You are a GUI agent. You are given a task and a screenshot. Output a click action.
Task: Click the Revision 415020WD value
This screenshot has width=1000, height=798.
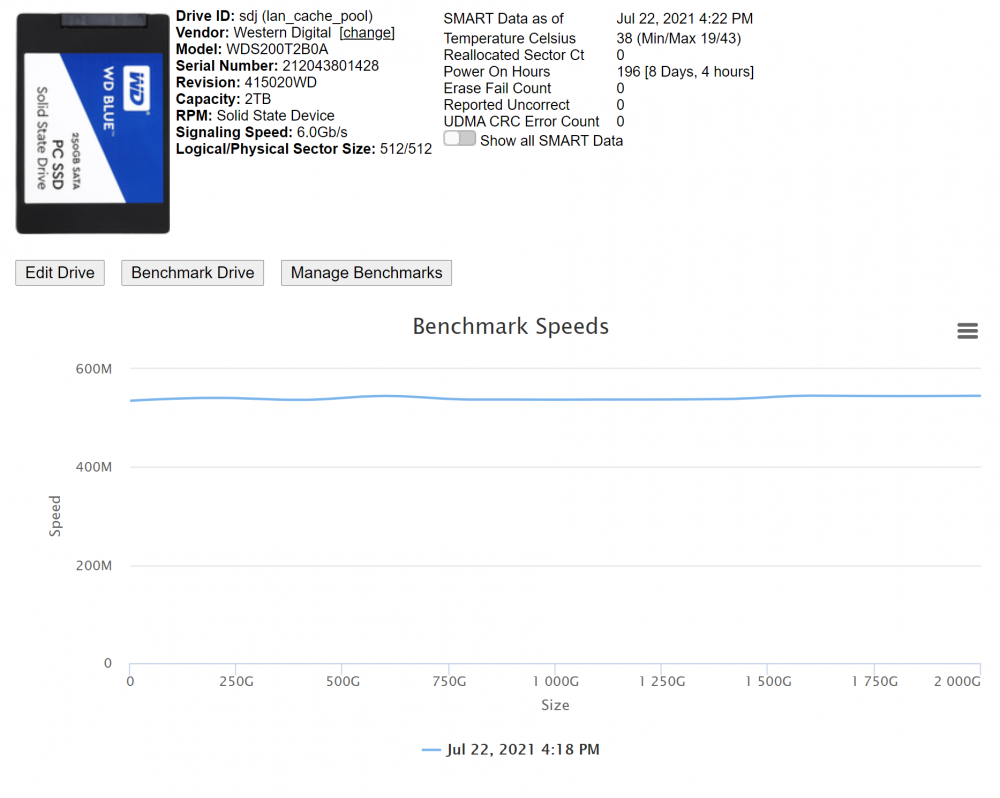[x=281, y=82]
